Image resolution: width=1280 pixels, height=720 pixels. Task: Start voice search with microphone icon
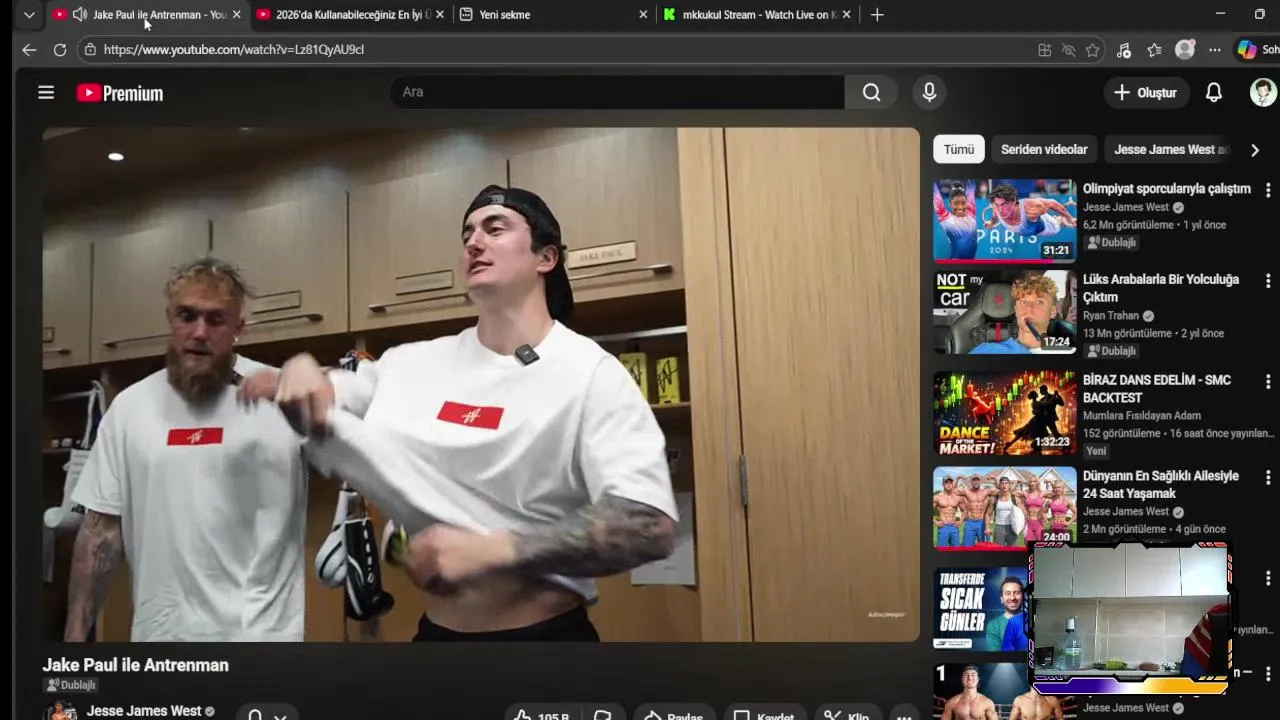(929, 92)
